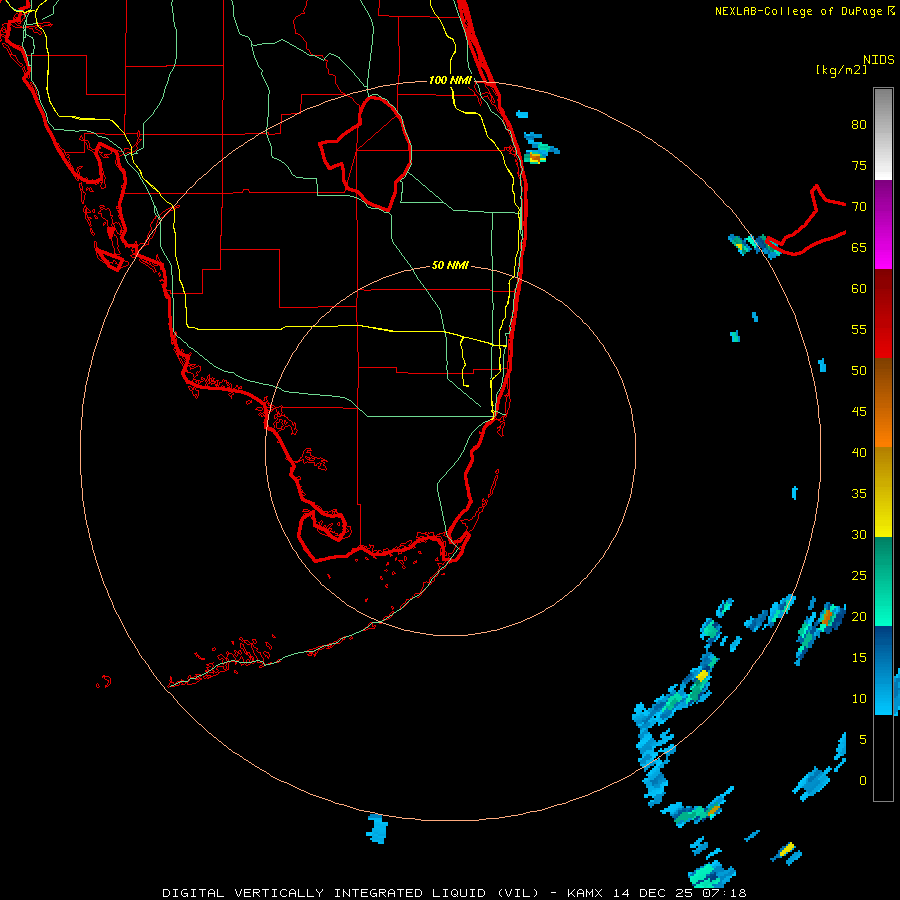
Task: Click the radar echo inside Bahamas island outline
Action: click(x=766, y=246)
